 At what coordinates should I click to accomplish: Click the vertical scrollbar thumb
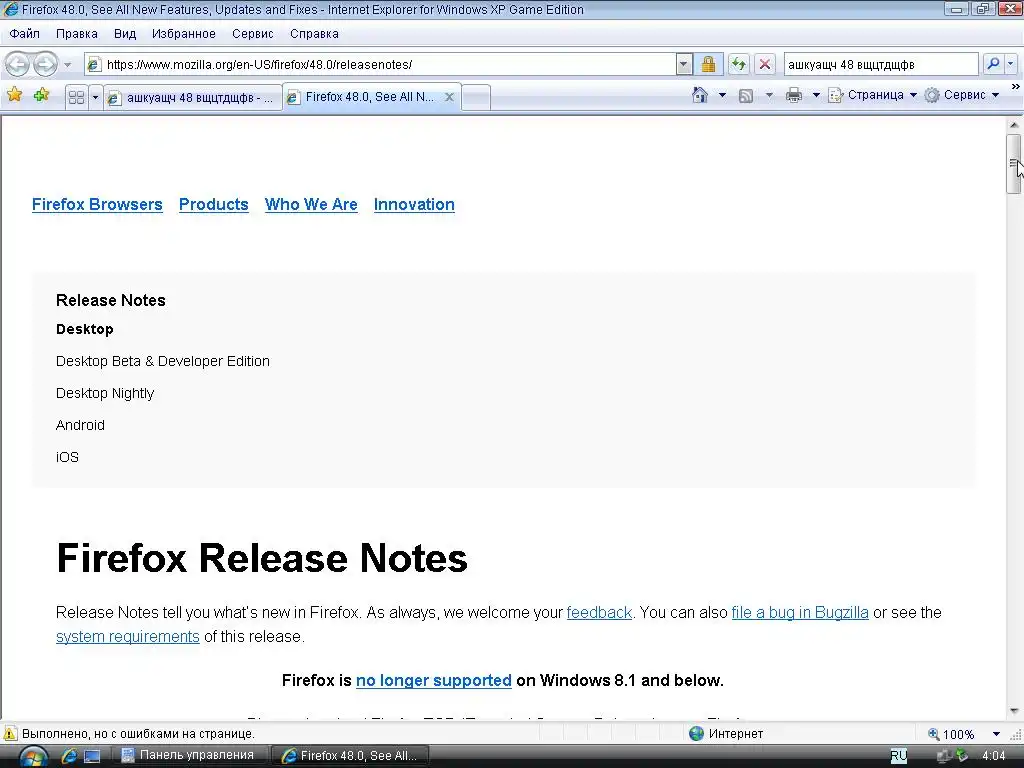click(1014, 163)
